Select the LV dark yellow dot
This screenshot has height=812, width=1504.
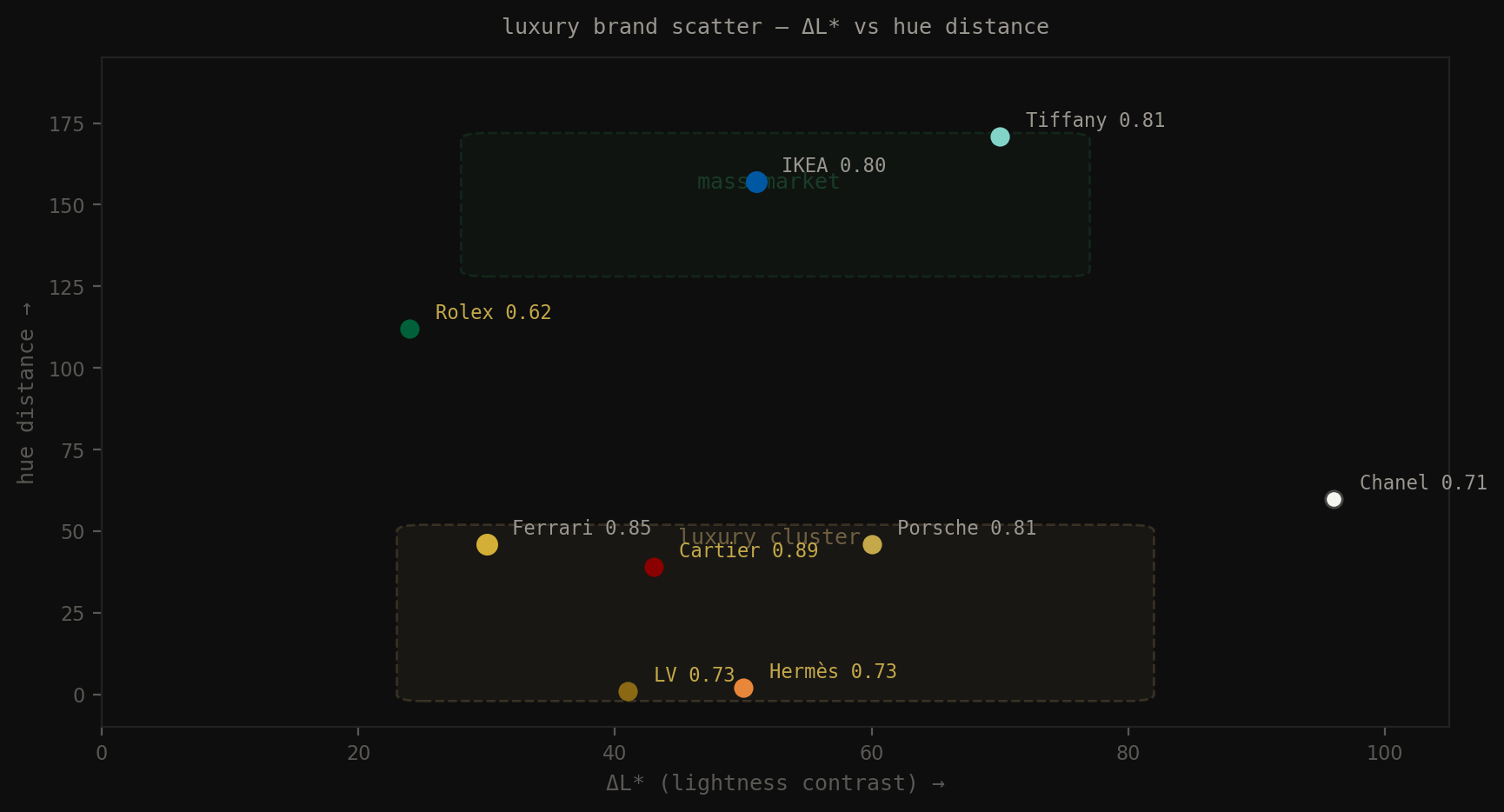(628, 691)
